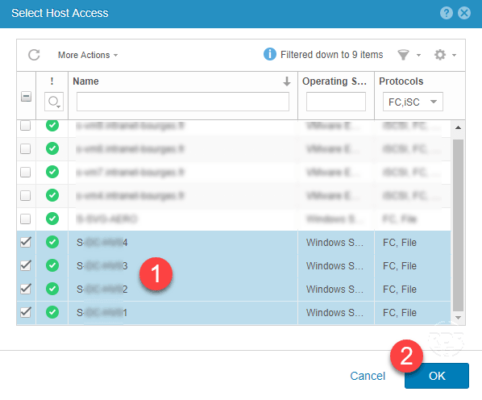Select the host name ending in 3
This screenshot has height=400, width=482.
(102, 266)
